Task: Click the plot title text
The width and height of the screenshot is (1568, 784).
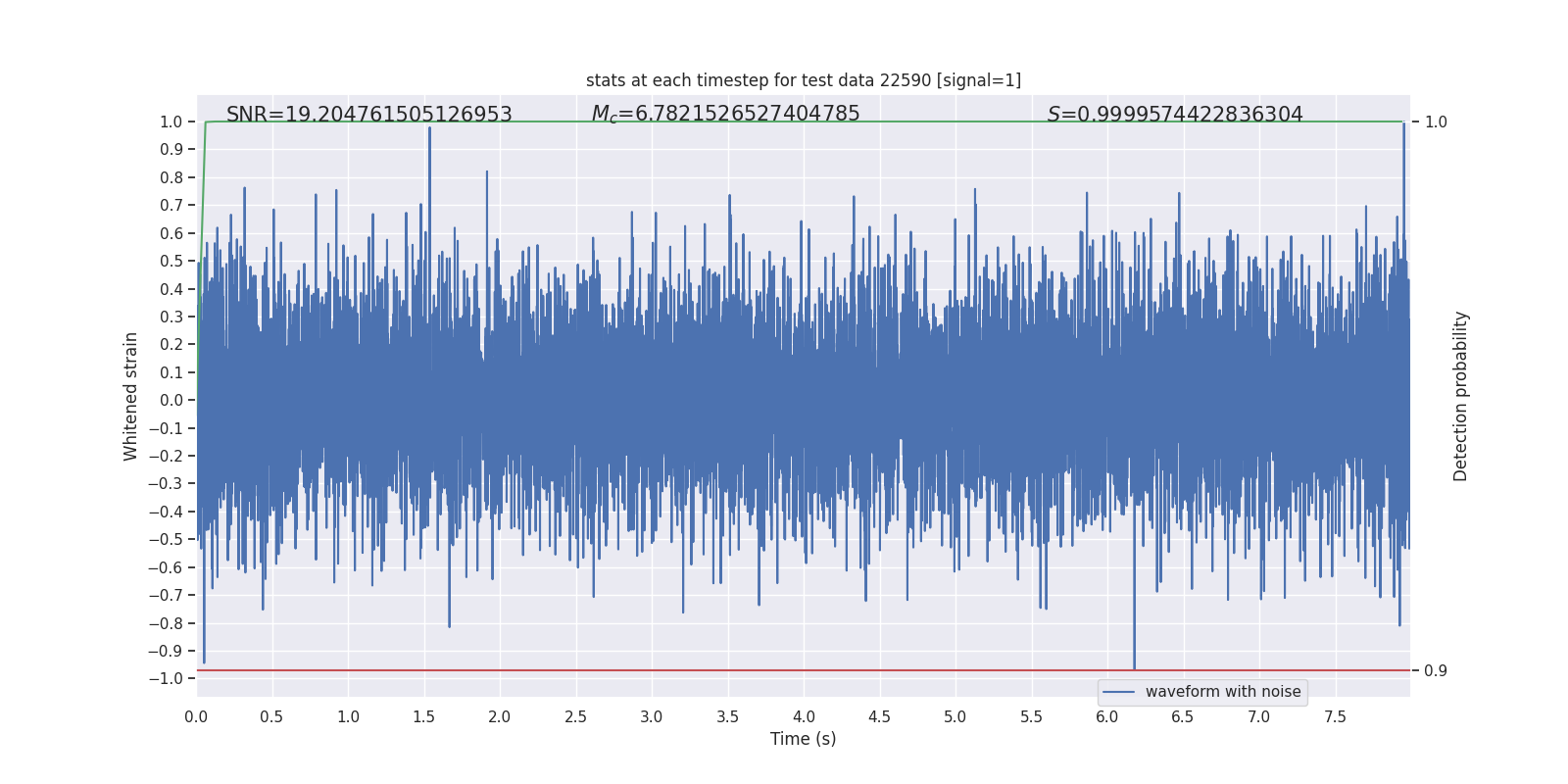Action: [x=804, y=80]
